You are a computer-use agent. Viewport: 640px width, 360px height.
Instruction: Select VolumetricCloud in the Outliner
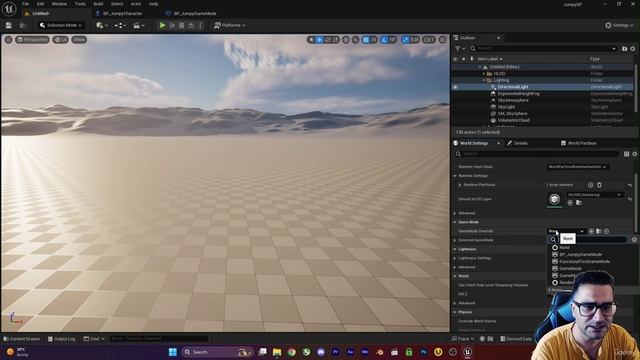click(513, 120)
